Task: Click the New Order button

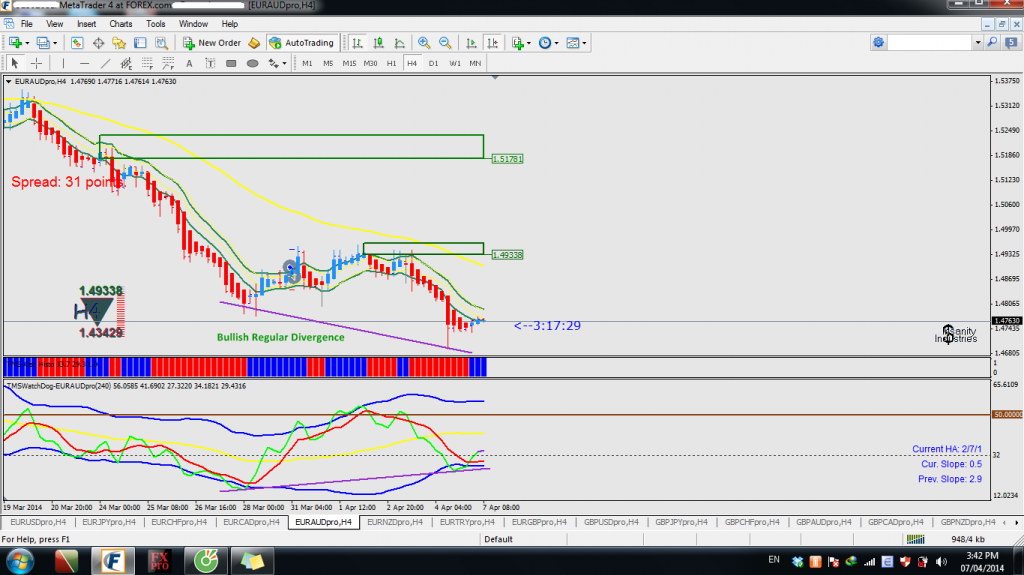Action: coord(212,42)
